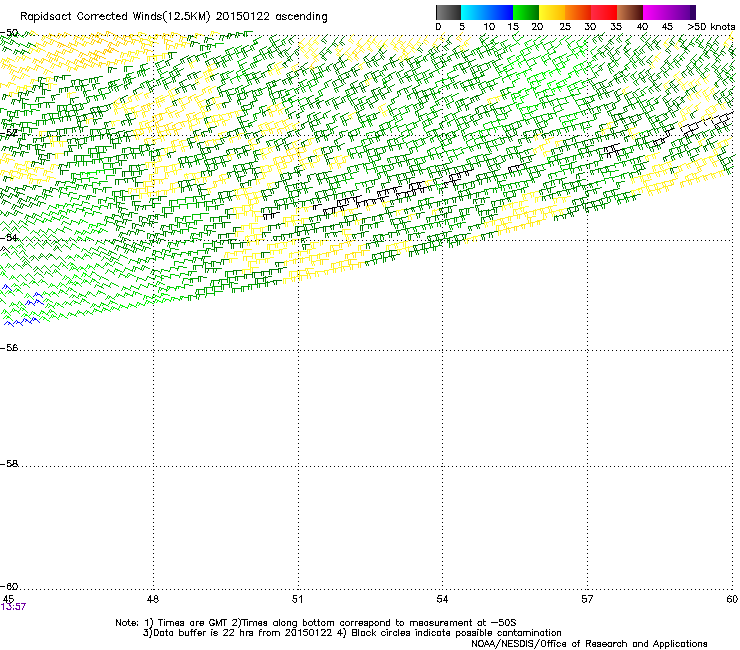The image size is (740, 650).
Task: Click the legend scale value '5'
Action: click(x=462, y=27)
